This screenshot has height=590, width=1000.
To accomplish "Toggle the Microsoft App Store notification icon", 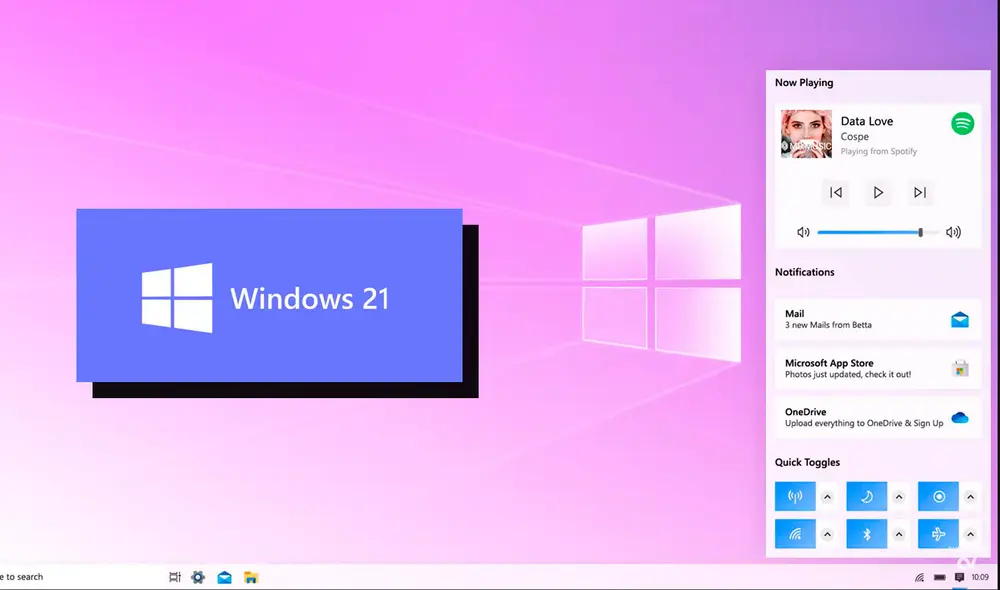I will click(x=961, y=367).
